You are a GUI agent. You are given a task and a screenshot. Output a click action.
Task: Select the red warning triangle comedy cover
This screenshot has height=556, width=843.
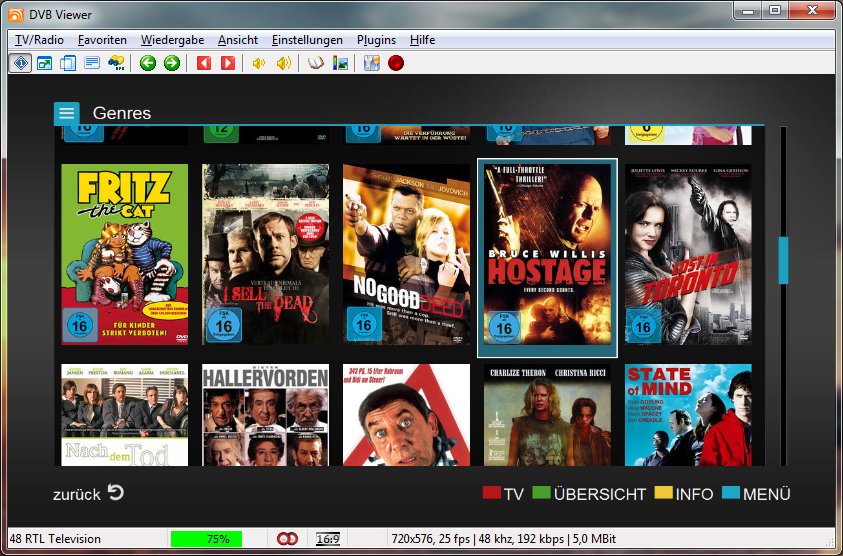[x=406, y=415]
